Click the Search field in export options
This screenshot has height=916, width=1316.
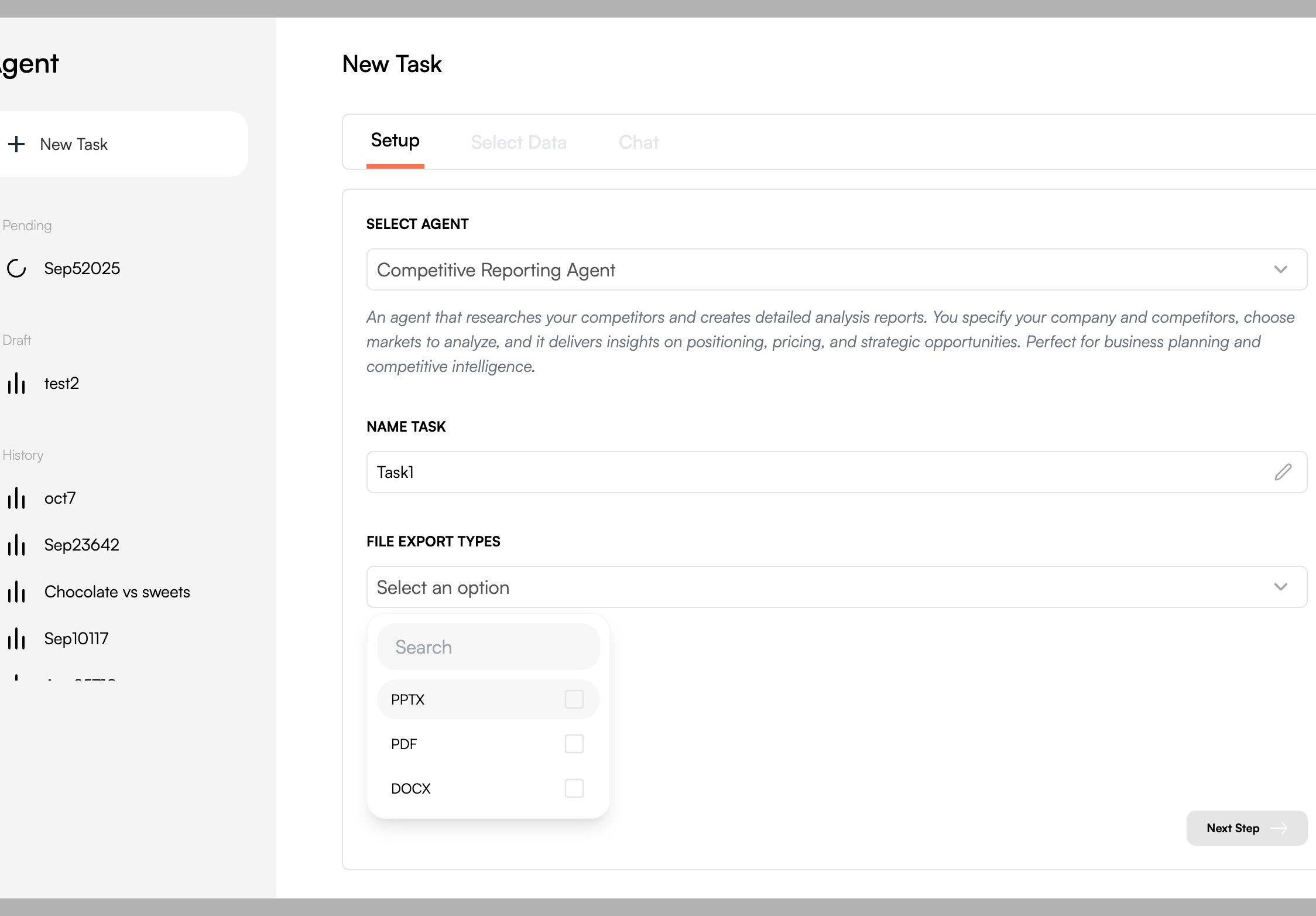click(x=488, y=647)
